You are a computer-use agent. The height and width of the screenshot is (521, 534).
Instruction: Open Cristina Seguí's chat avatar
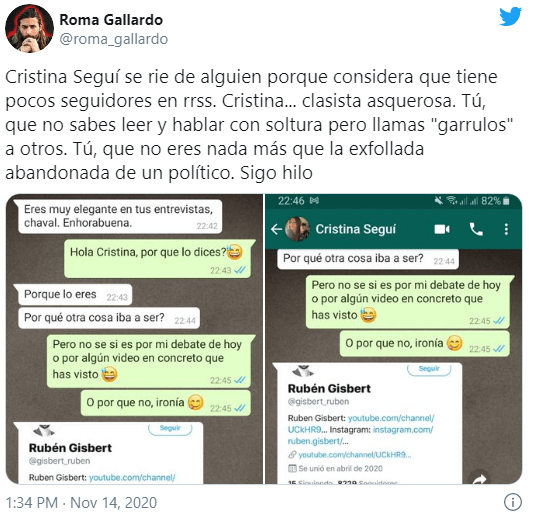click(x=297, y=229)
